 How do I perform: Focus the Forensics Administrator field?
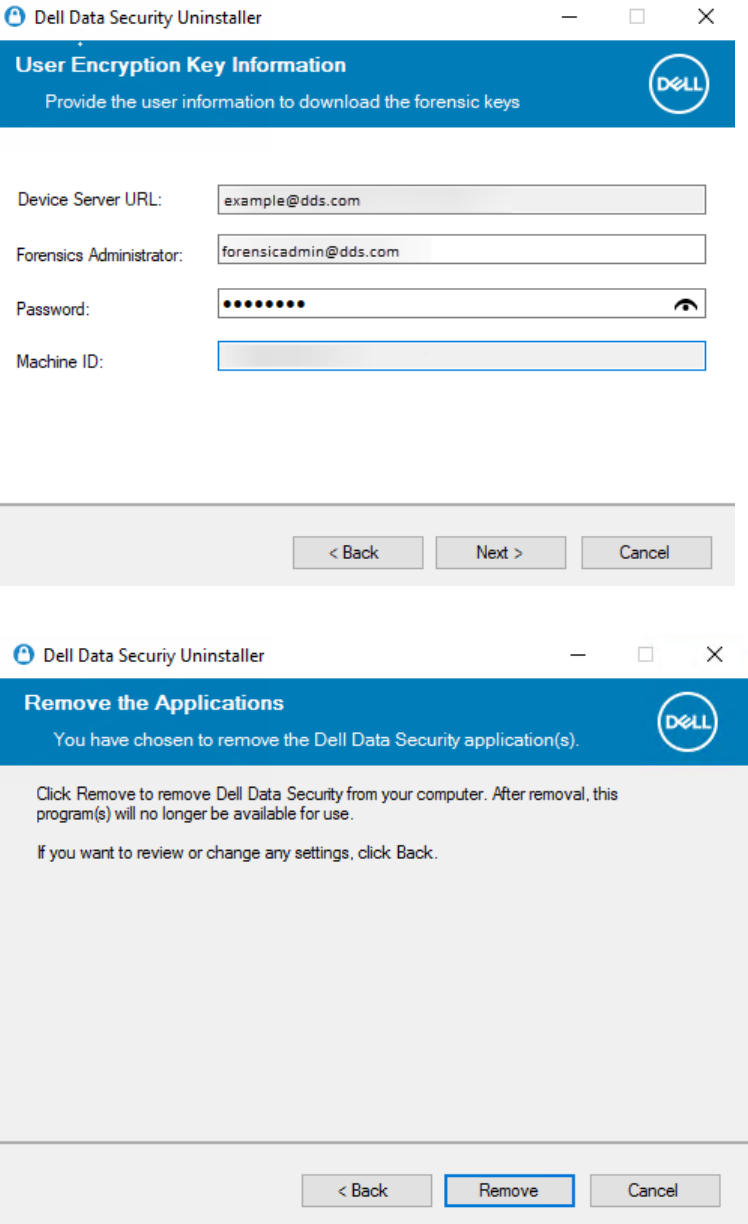462,250
